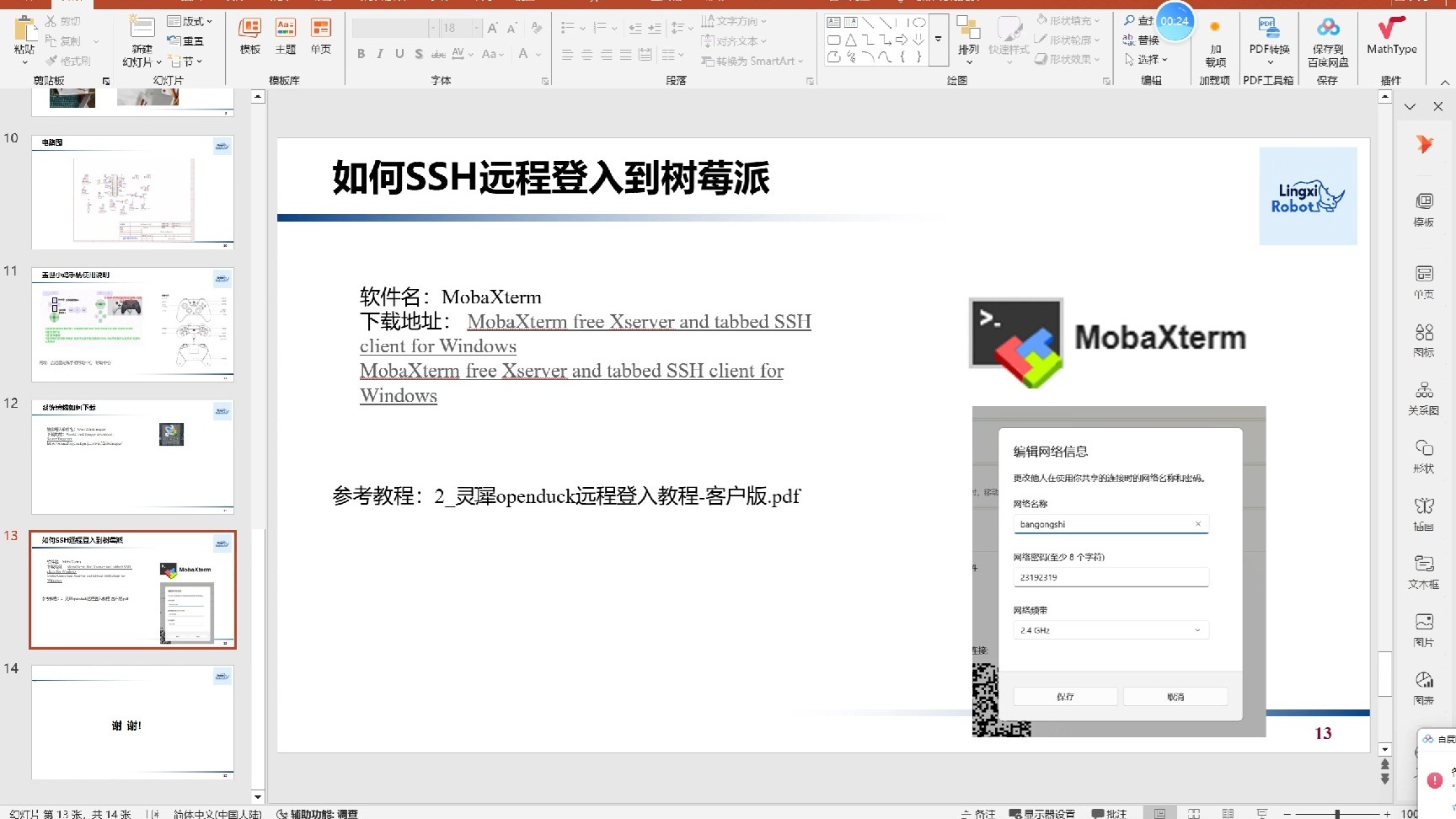Adjust the zoom slider in the status bar
This screenshot has width=1456, height=819.
click(x=1337, y=813)
